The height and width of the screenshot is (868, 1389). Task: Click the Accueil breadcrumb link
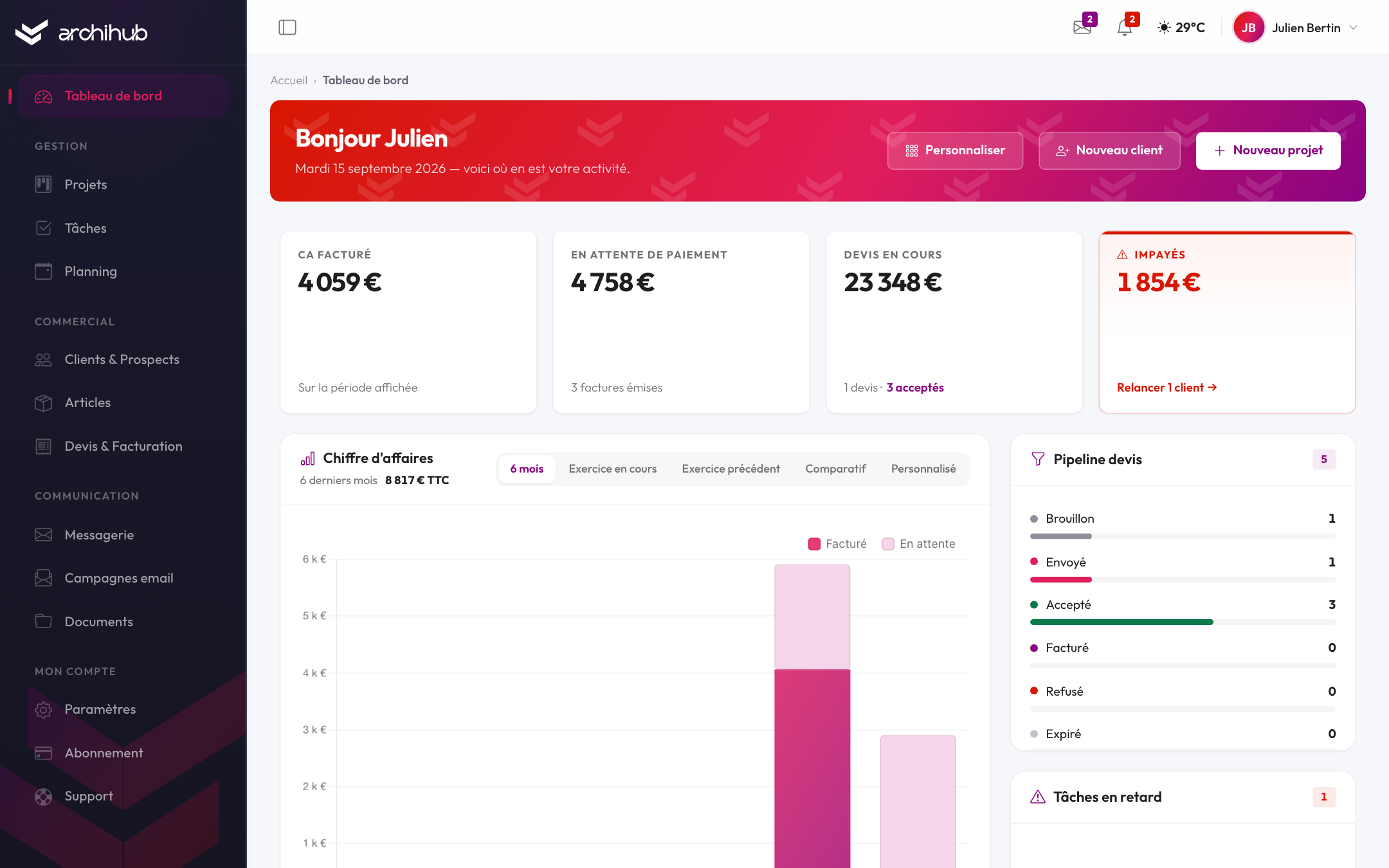(x=289, y=80)
